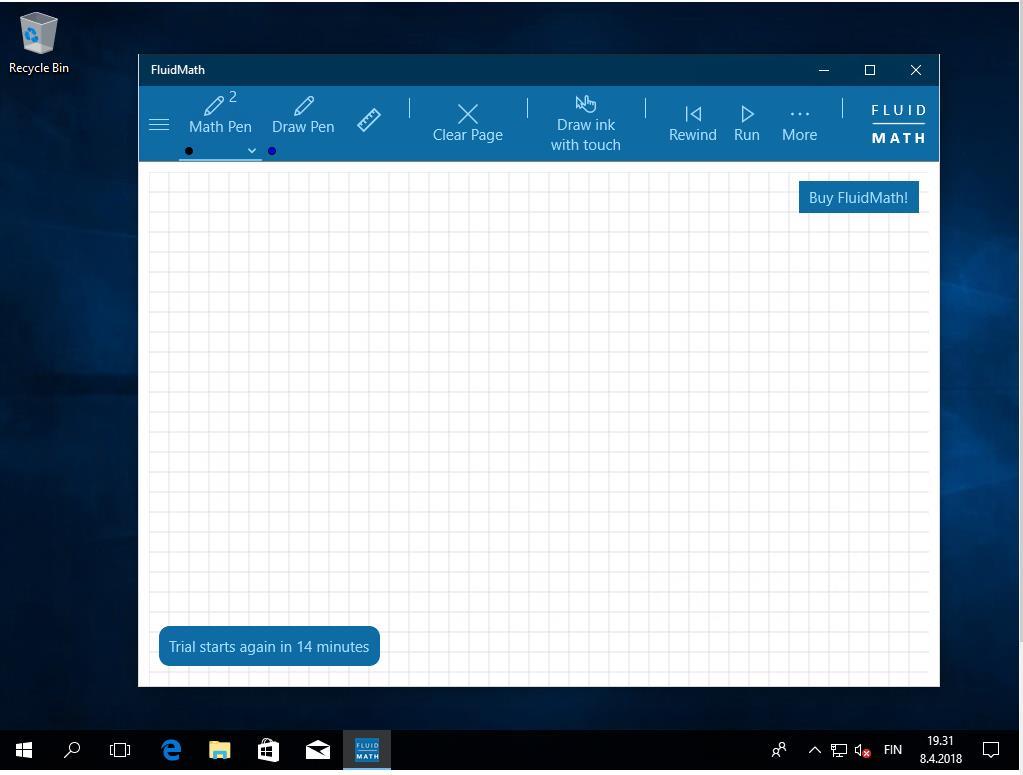Show hidden system tray icons
Screen dimensions: 1023x775
point(814,750)
